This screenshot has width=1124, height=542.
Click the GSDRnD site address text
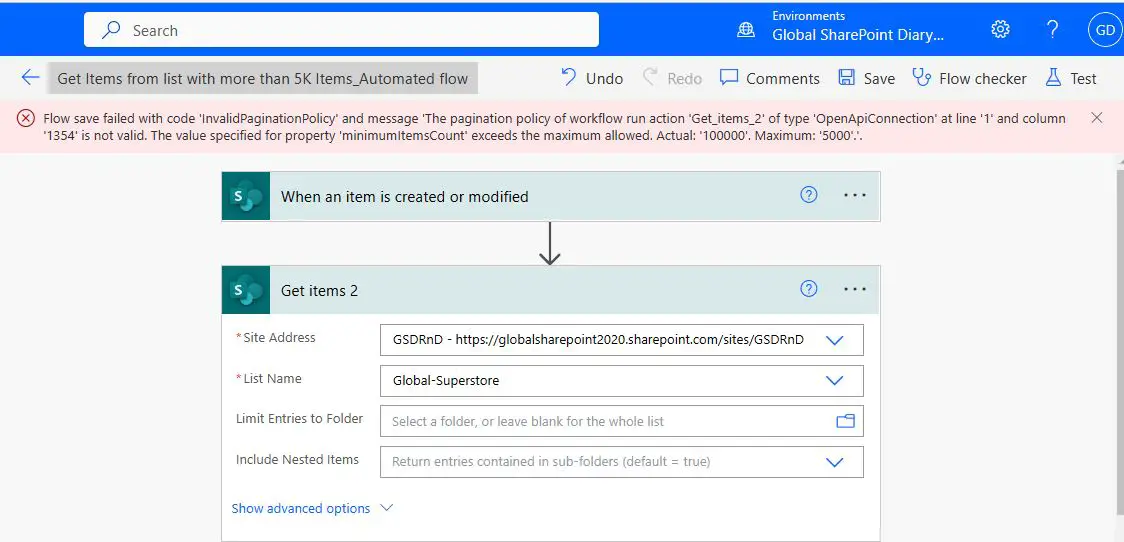pos(599,341)
